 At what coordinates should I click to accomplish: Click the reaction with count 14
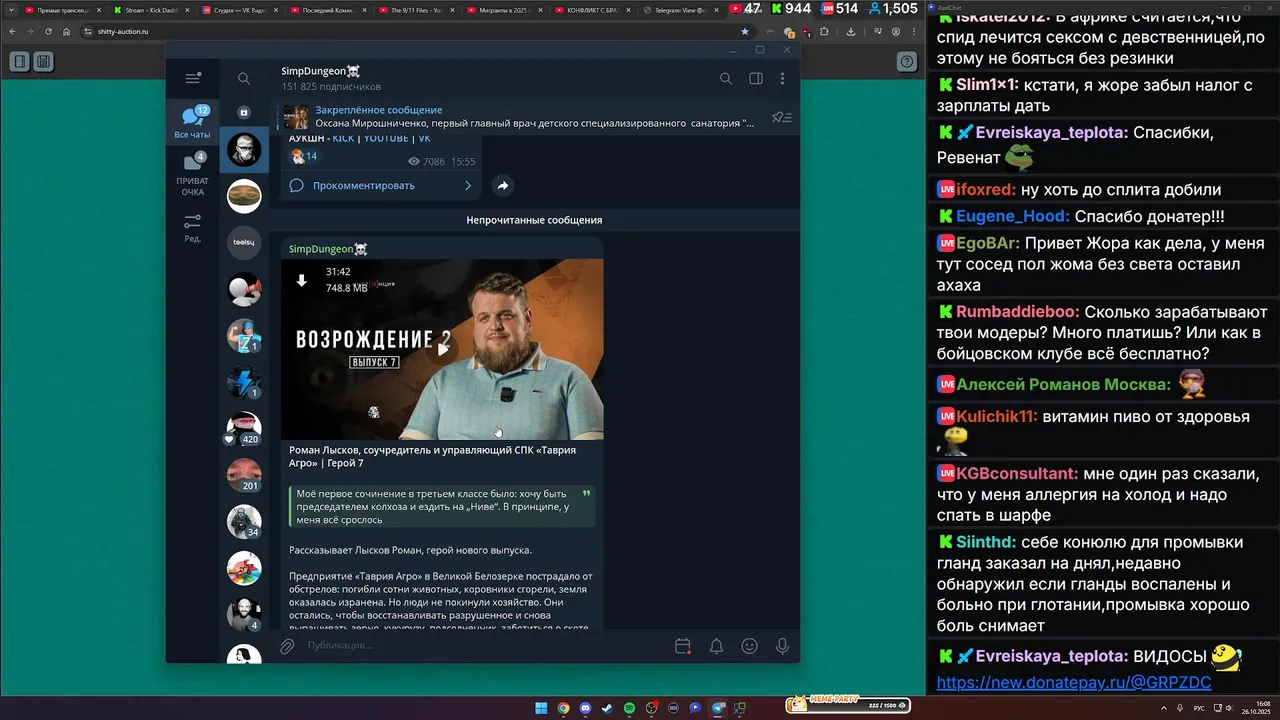304,156
